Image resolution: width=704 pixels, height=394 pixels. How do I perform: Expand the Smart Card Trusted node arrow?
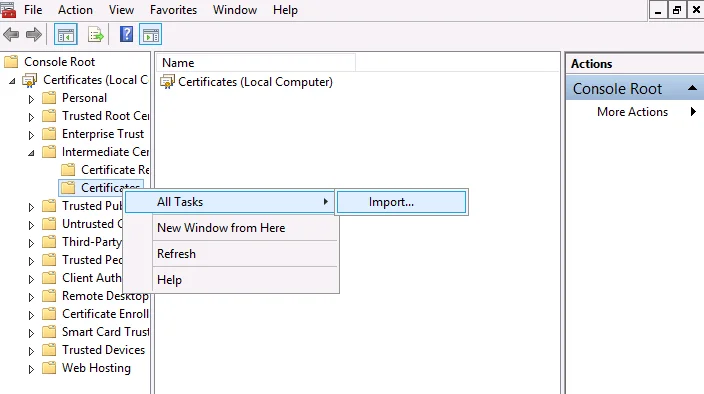tap(31, 333)
